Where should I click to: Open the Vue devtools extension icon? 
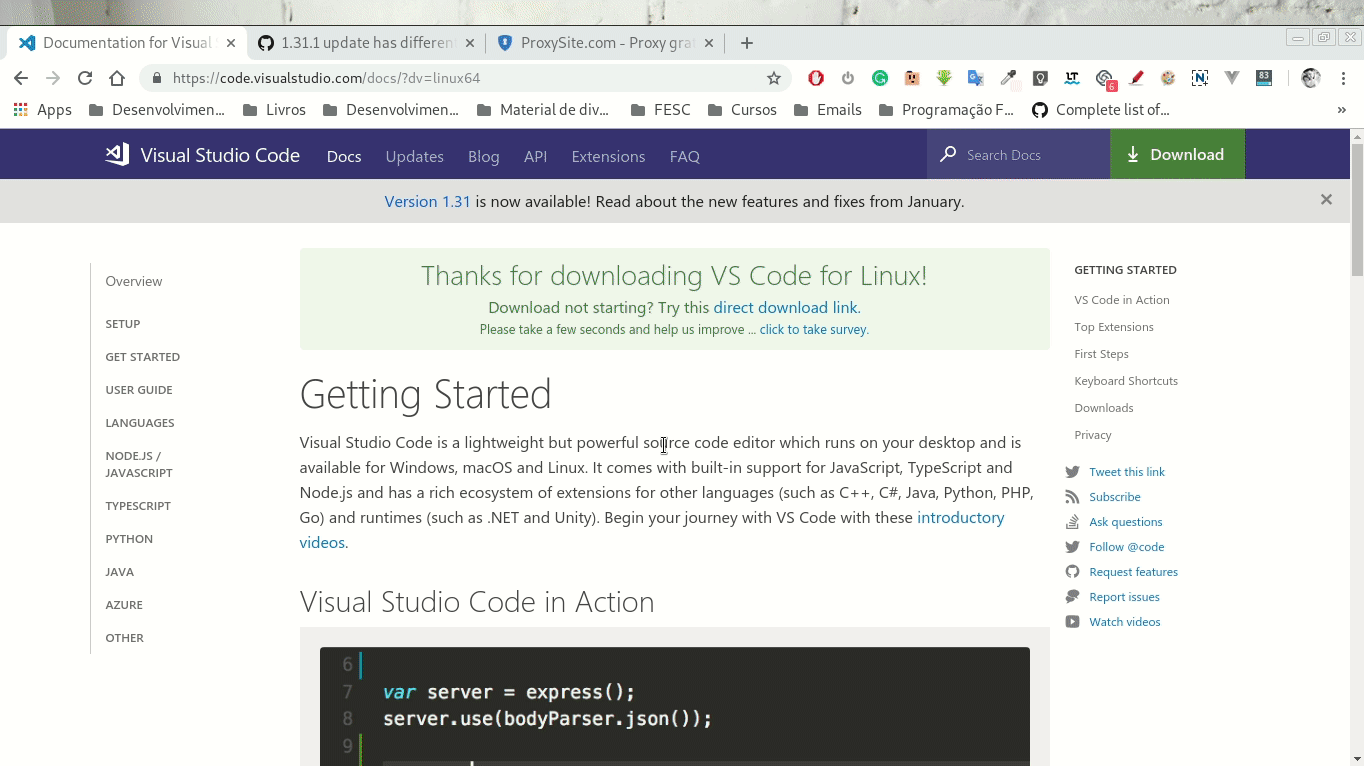tap(1232, 78)
